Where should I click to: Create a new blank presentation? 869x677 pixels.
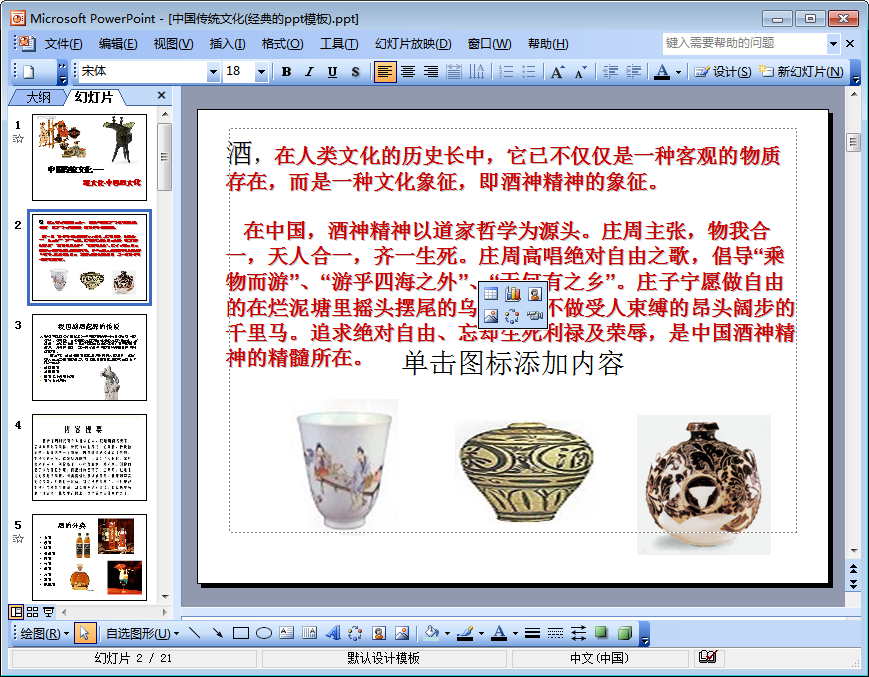pyautogui.click(x=29, y=72)
